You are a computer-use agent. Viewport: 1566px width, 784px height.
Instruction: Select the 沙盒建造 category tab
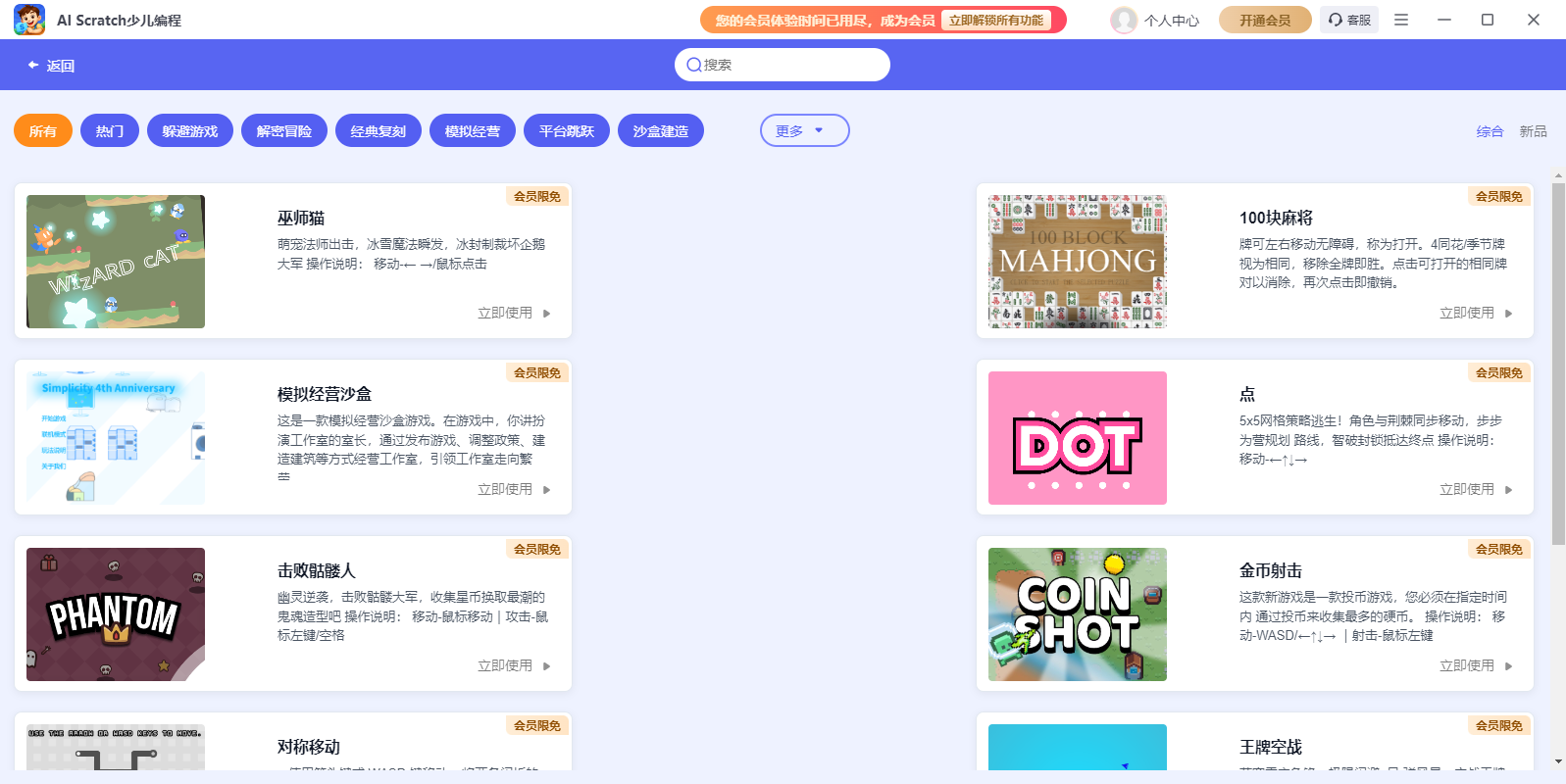point(661,131)
